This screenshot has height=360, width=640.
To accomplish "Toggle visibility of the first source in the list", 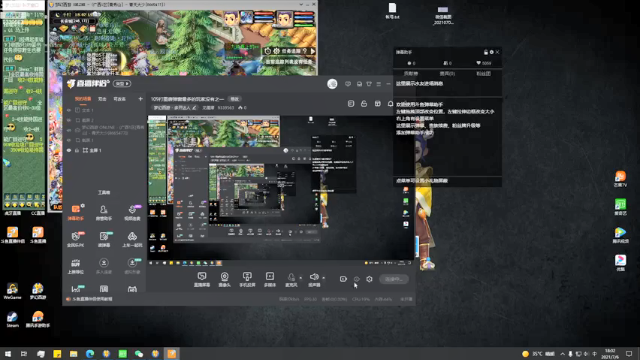I will pos(69,110).
